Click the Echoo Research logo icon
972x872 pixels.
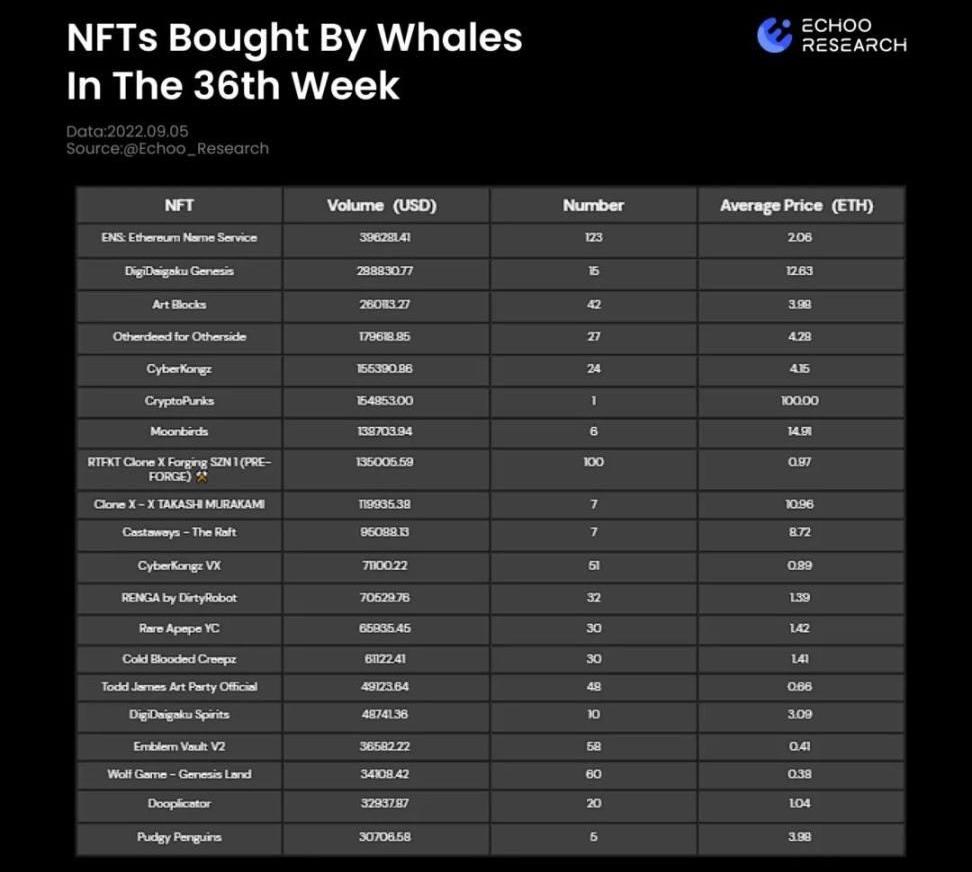(x=775, y=35)
